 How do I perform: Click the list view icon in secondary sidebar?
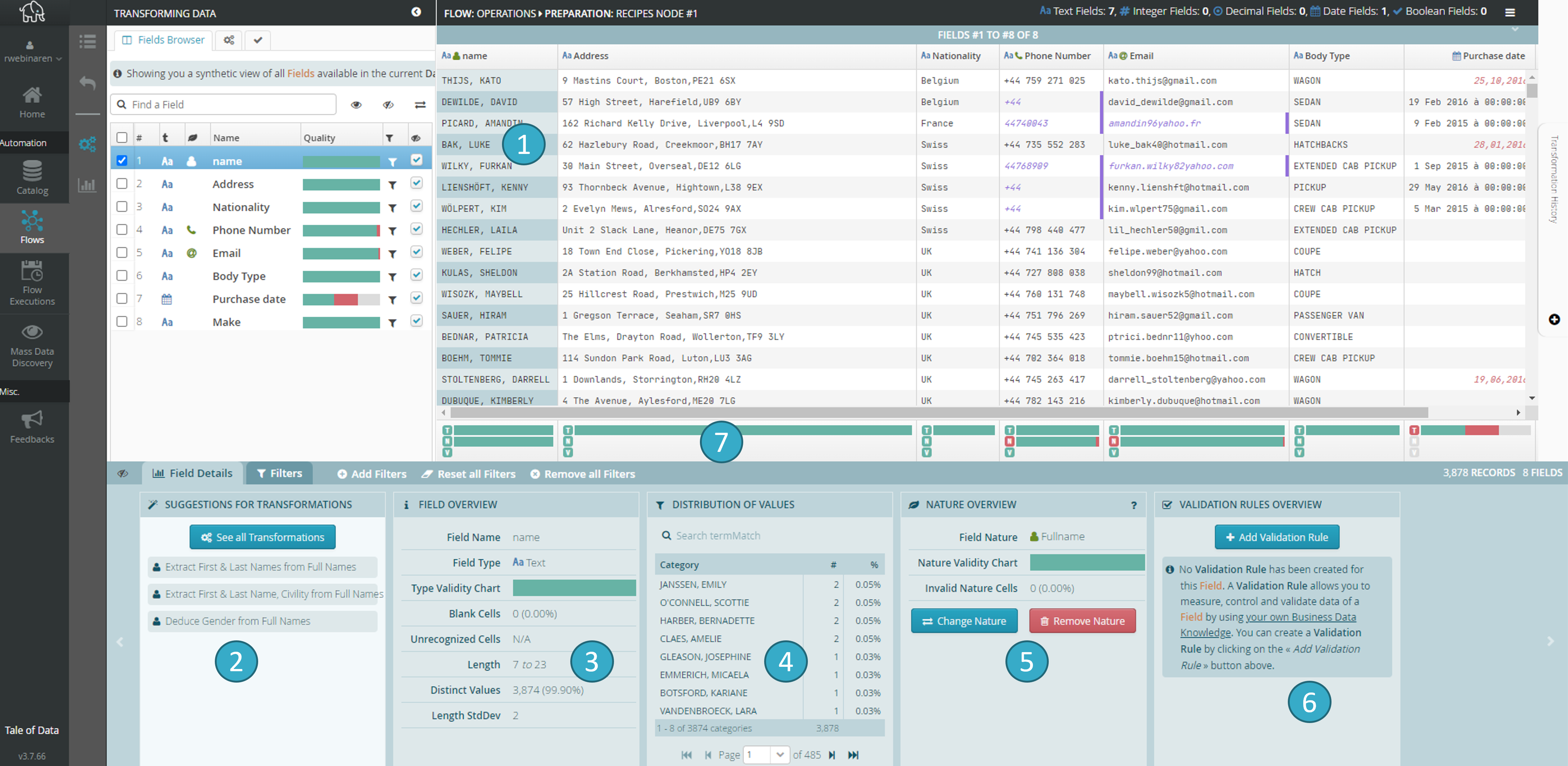tap(88, 42)
